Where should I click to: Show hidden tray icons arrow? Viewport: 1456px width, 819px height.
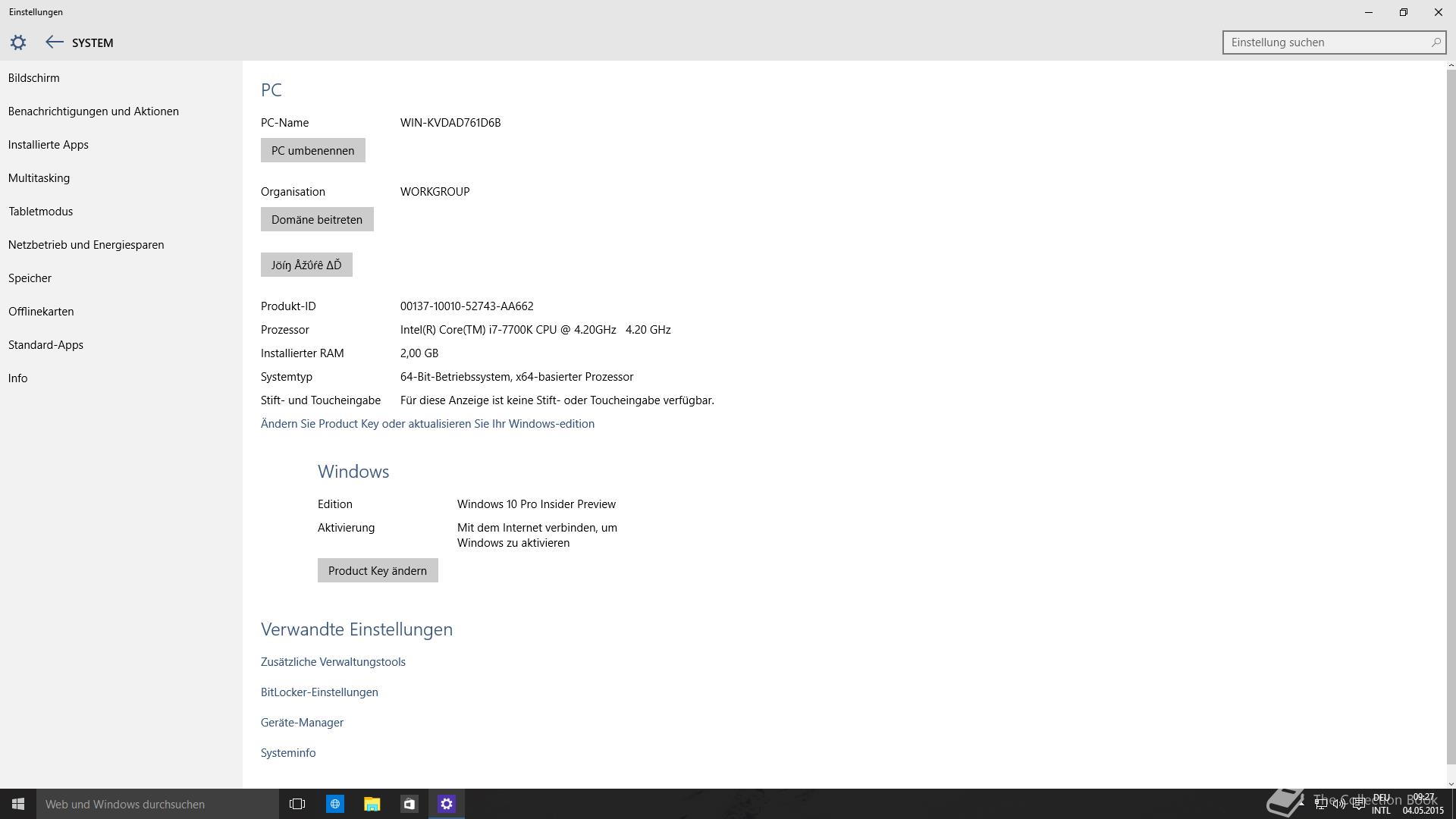(x=1301, y=804)
